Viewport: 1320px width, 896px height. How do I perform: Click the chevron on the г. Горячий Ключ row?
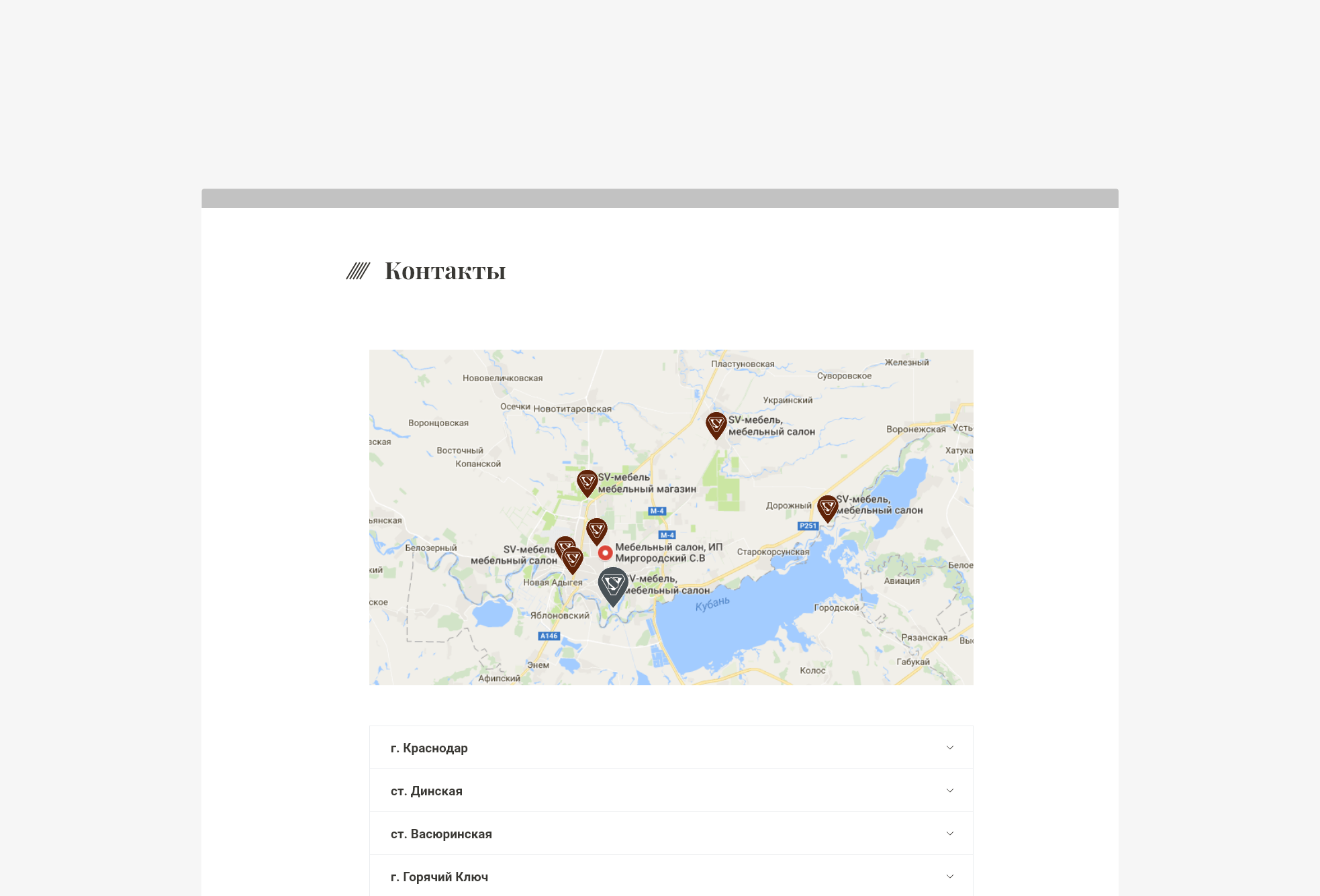pyautogui.click(x=950, y=877)
